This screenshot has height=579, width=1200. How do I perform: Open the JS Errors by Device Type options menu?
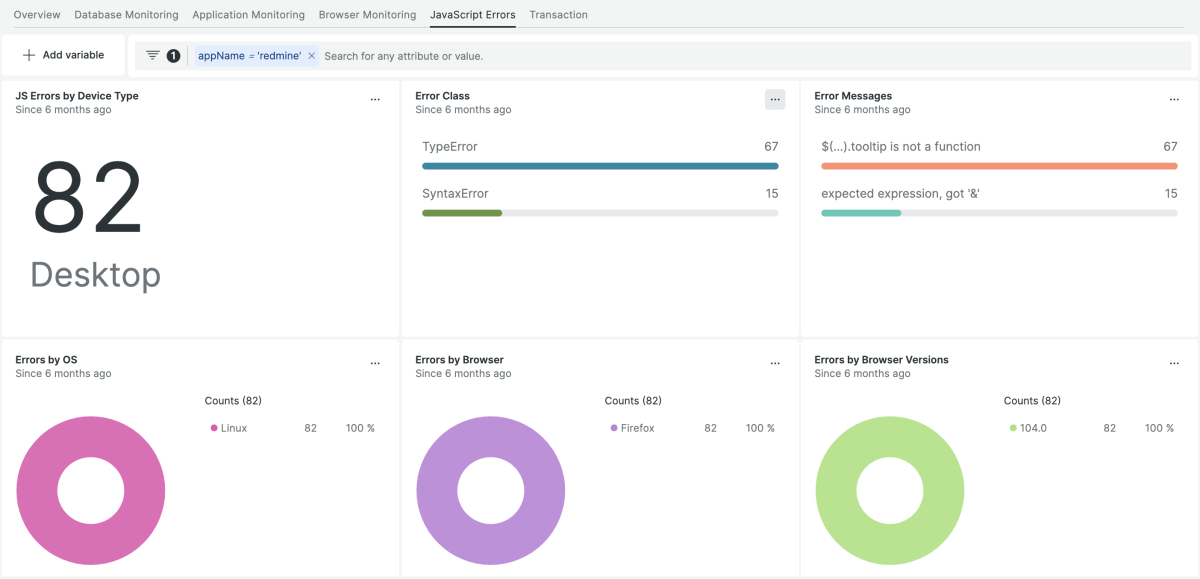(375, 100)
